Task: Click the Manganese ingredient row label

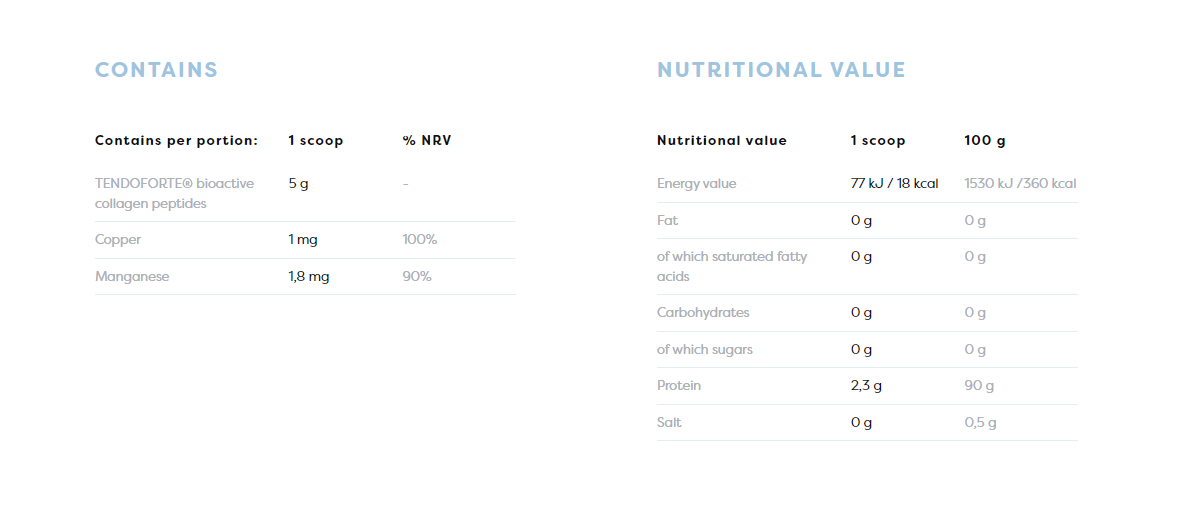Action: pos(132,276)
